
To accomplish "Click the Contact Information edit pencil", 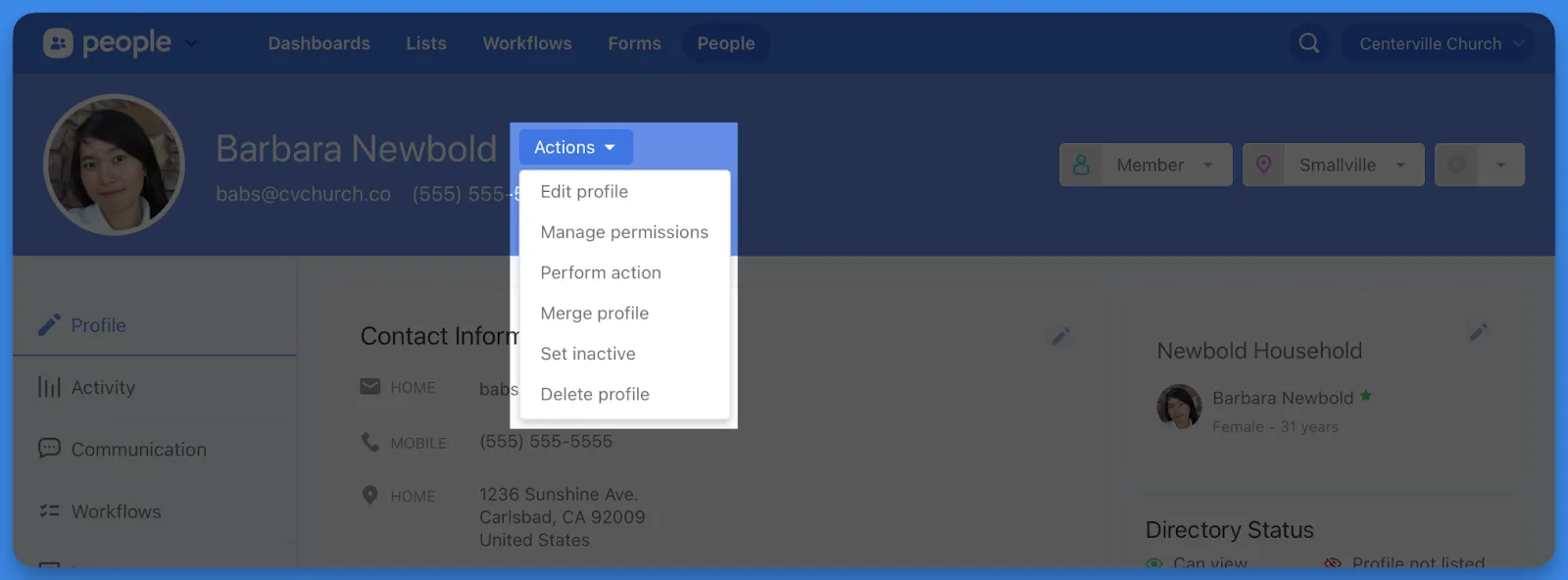I will (x=1060, y=336).
